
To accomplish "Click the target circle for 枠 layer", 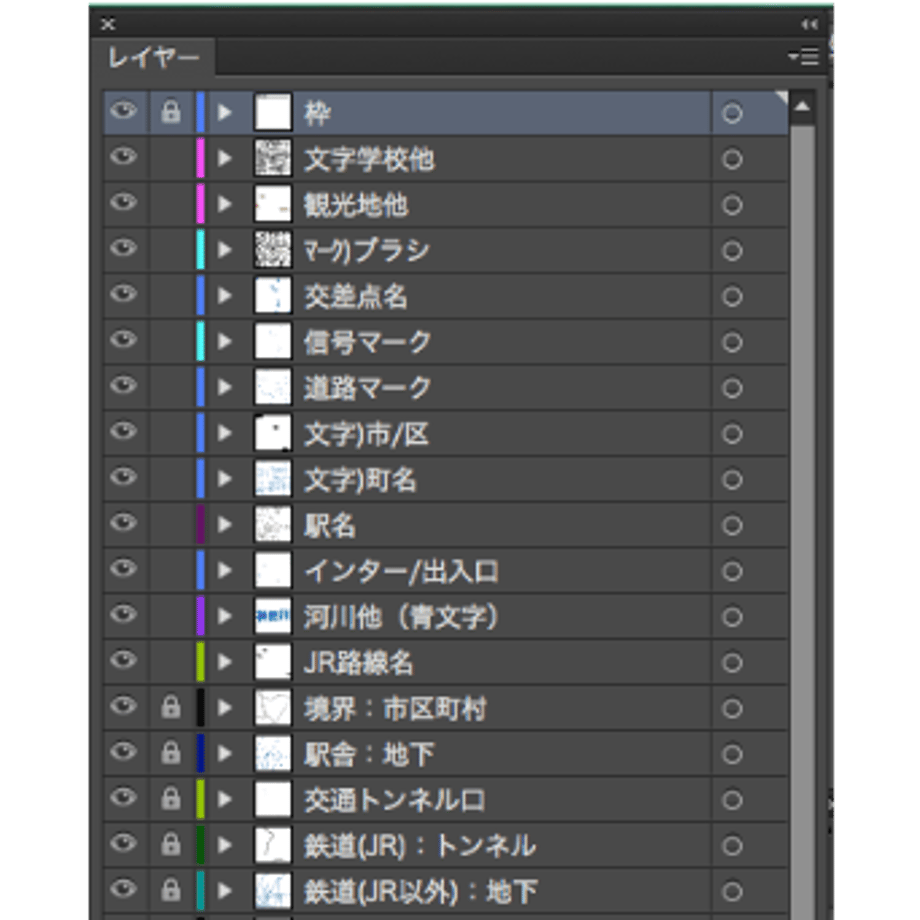I will 732,113.
